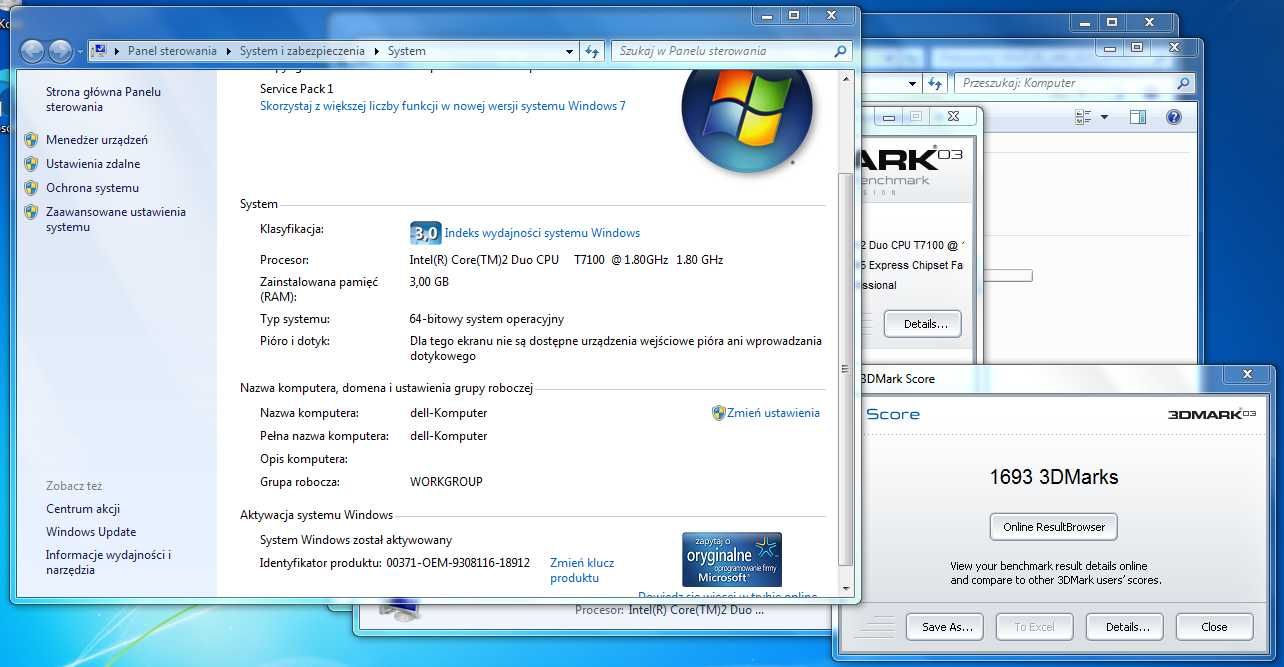Open the view options dropdown arrow in Komputer
Image resolution: width=1284 pixels, height=667 pixels.
coord(1104,117)
